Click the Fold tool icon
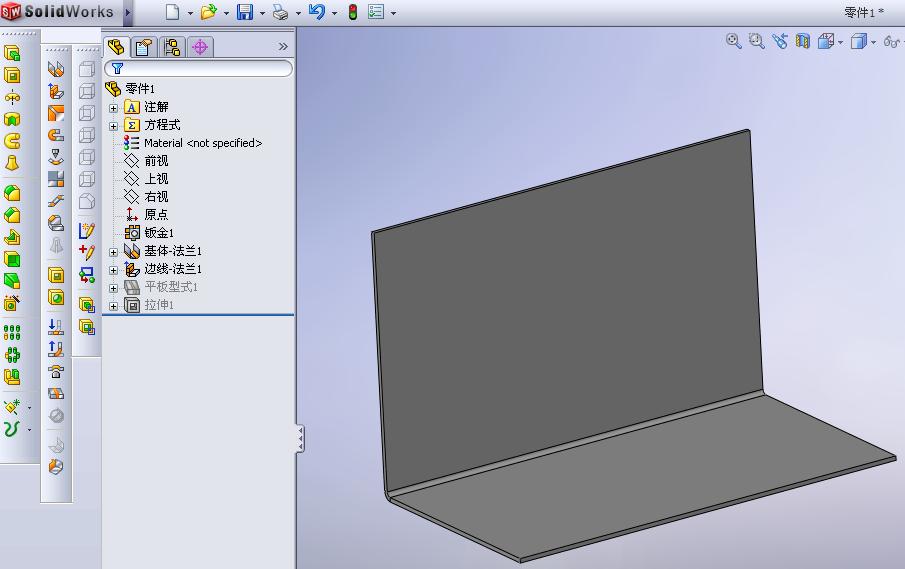Screen dimensions: 905x569 coord(56,349)
